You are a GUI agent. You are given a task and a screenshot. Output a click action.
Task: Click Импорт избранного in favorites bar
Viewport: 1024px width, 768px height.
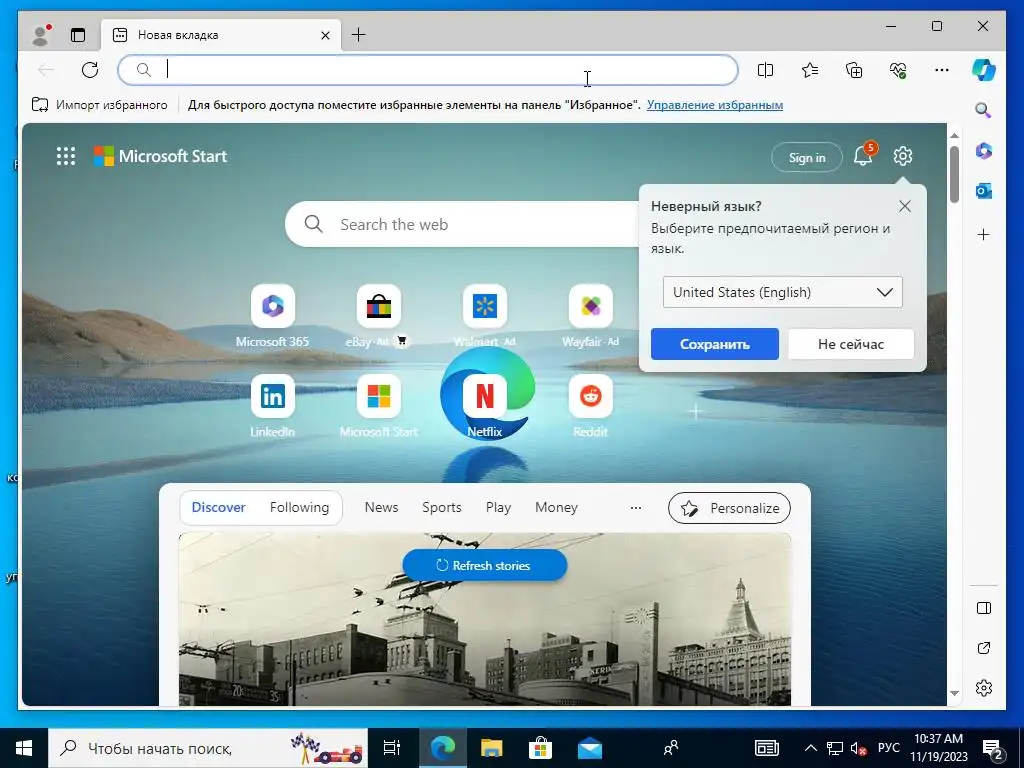[x=99, y=104]
